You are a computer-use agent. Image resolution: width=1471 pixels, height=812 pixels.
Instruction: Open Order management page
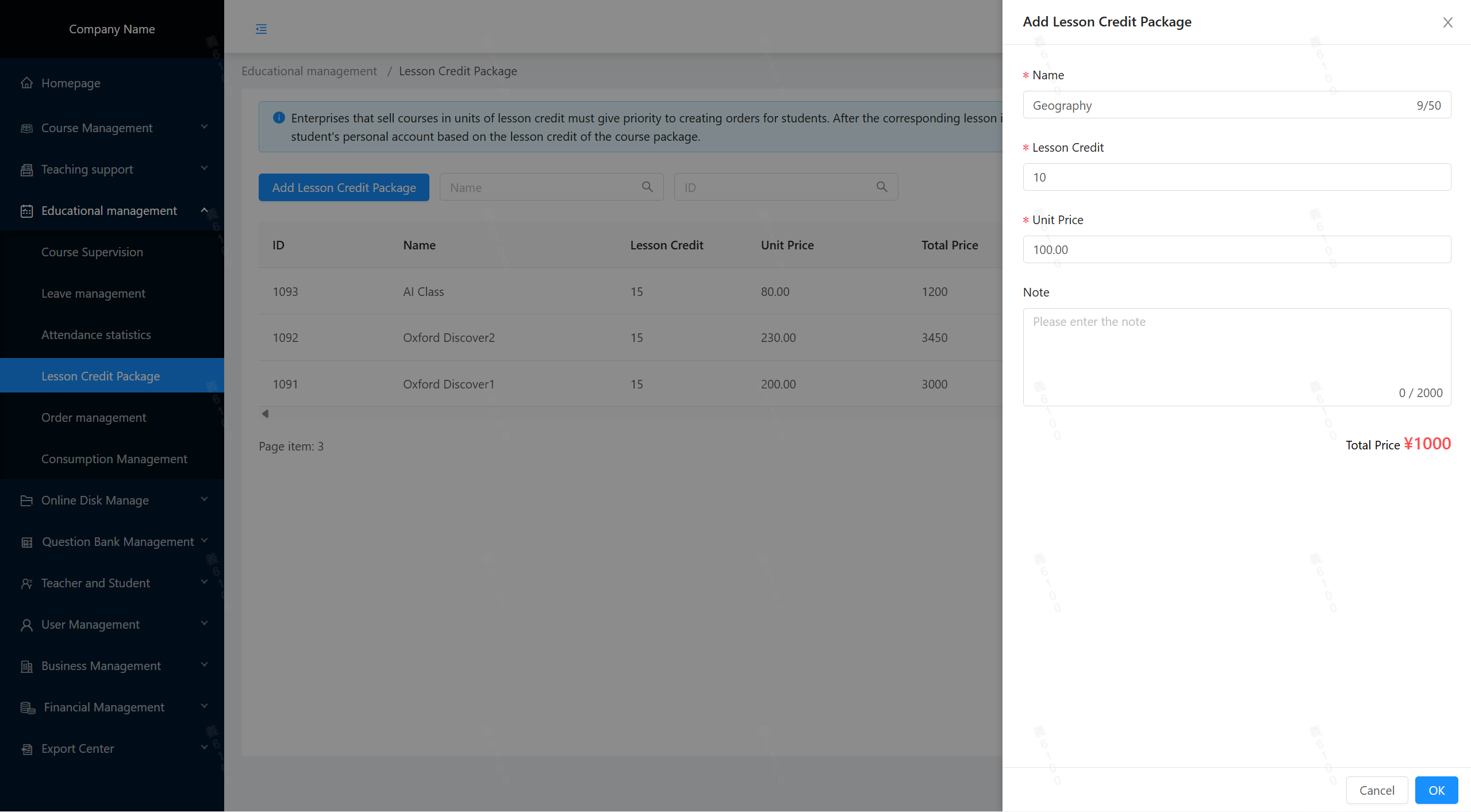click(x=94, y=418)
